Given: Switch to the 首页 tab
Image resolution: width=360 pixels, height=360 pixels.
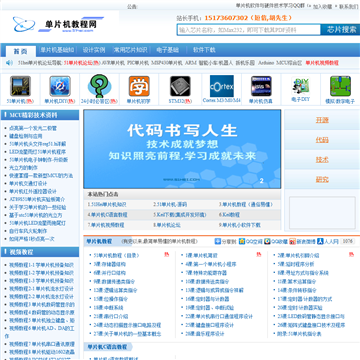Looking at the screenshot, I should pos(20,51).
